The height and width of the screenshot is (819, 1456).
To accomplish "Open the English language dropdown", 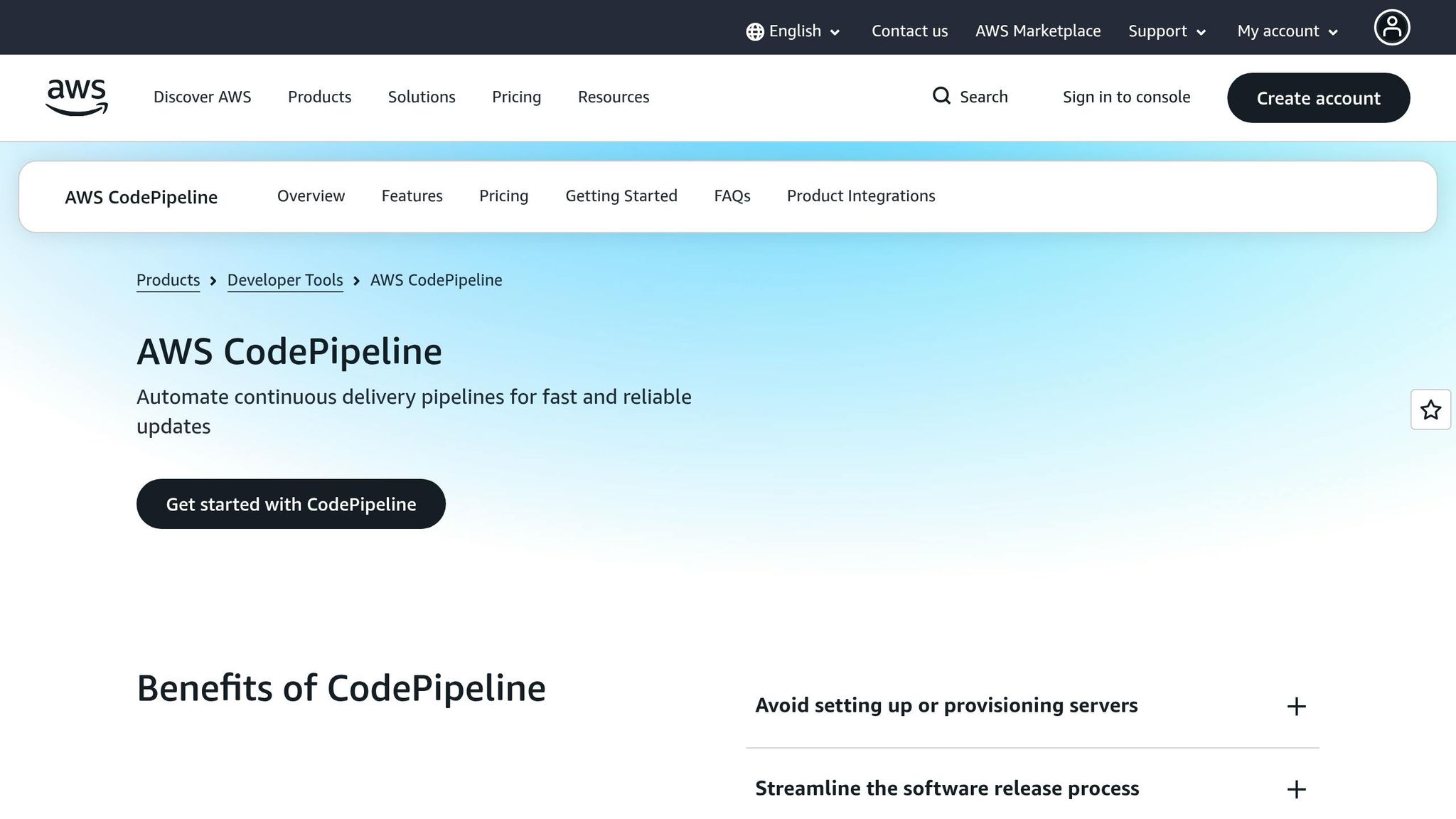I will [794, 31].
